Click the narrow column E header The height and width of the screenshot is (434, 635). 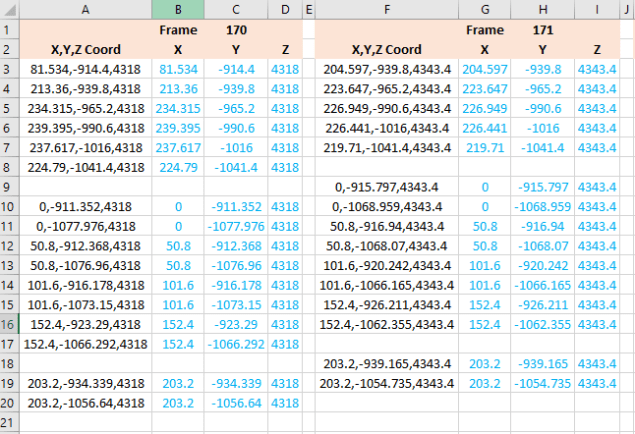tap(308, 9)
